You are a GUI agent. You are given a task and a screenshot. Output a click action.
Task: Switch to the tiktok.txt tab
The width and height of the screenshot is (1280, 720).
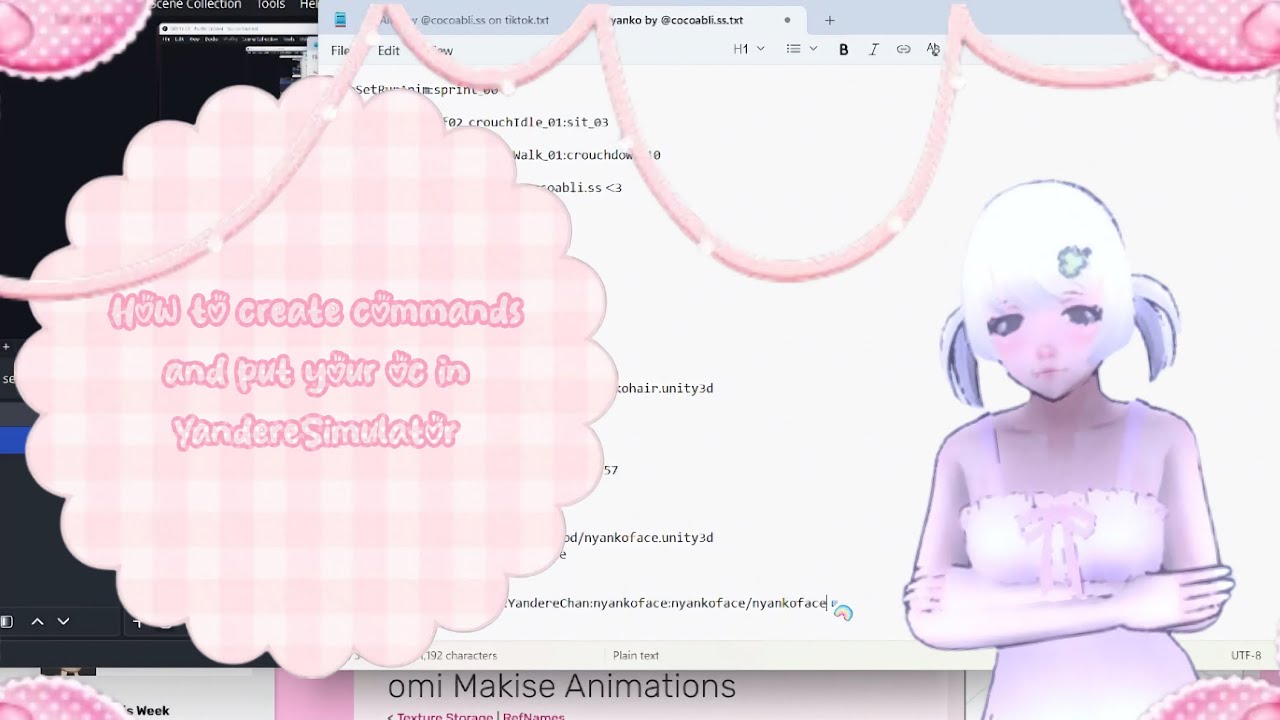[464, 20]
